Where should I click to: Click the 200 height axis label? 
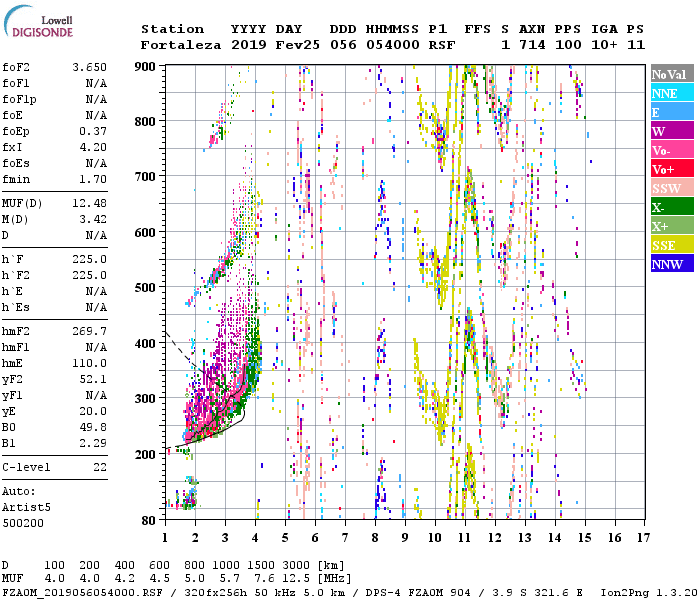tap(145, 454)
